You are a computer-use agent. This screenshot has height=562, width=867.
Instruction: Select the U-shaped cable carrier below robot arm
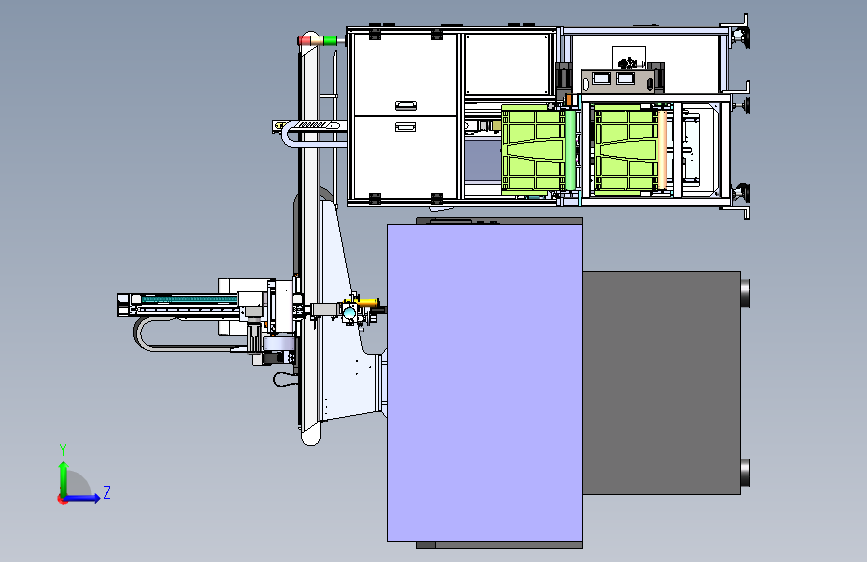tap(189, 333)
